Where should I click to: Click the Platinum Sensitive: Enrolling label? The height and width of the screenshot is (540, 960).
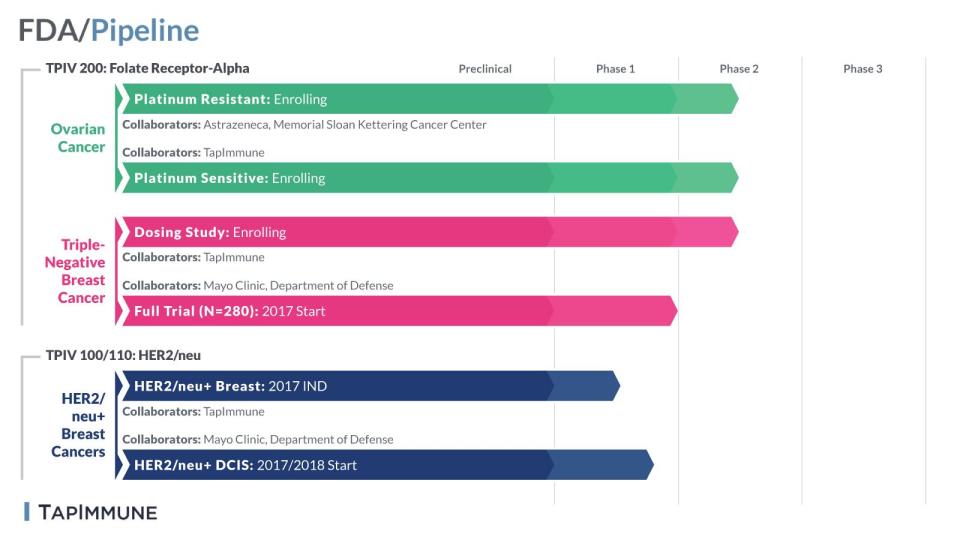[x=230, y=178]
